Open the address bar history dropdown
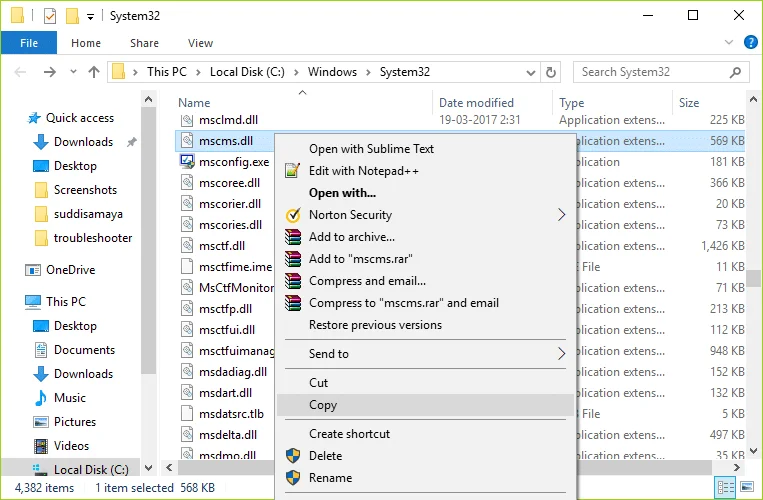763x500 pixels. click(x=531, y=73)
